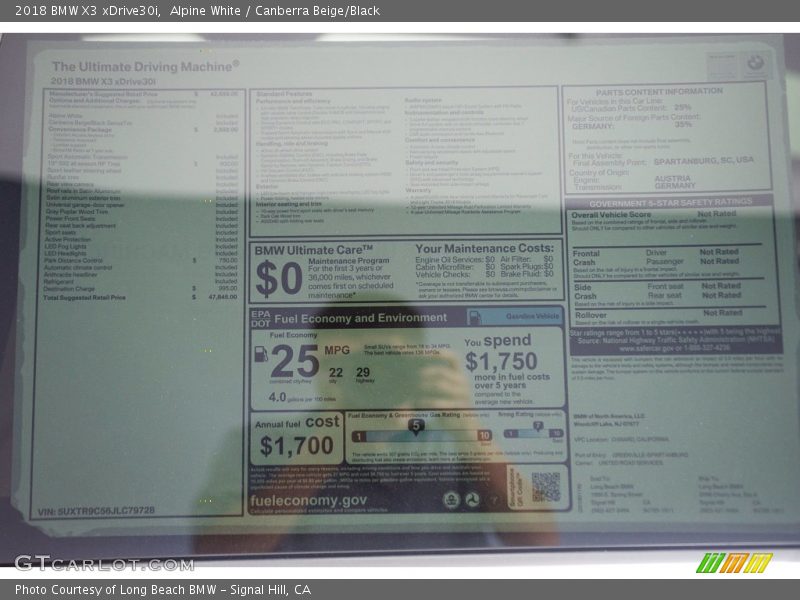The height and width of the screenshot is (600, 800).
Task: Click the 'Gray Poplar Wood Trim' option
Action: 77,212
